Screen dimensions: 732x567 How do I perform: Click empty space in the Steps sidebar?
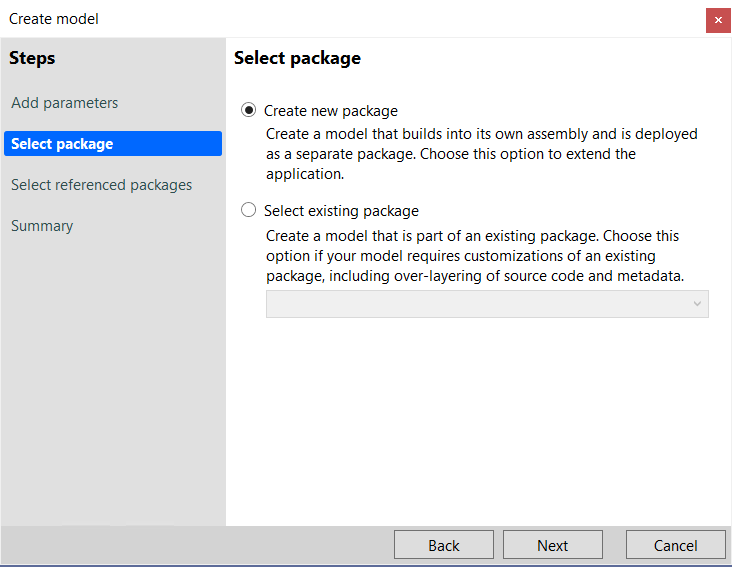tap(113, 373)
